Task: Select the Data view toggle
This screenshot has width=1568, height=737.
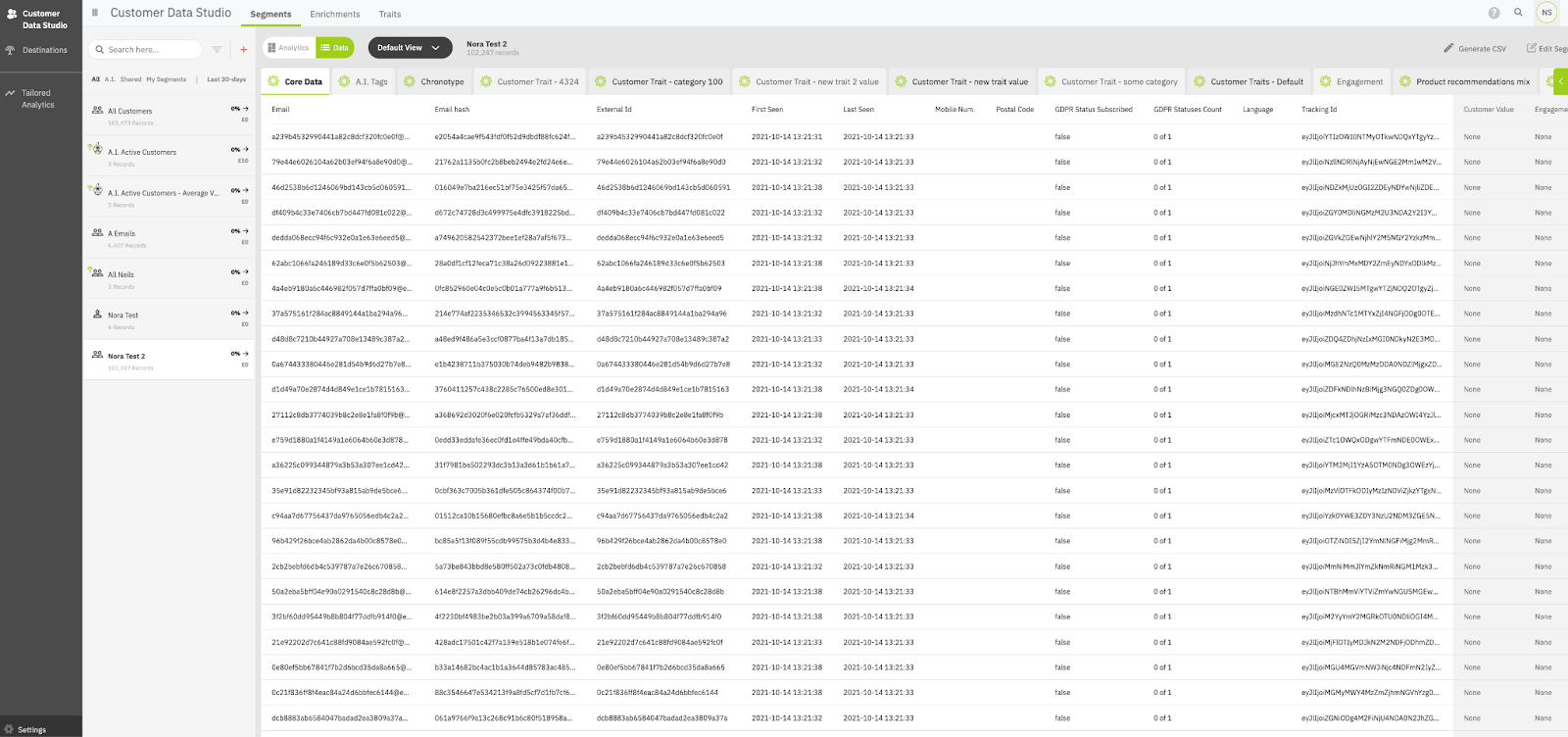Action: tap(334, 48)
